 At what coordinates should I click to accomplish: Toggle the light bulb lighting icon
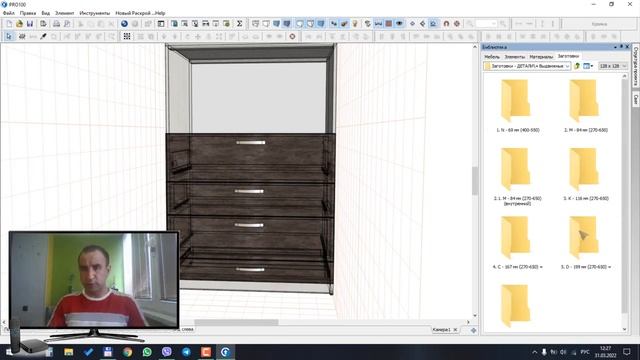coord(355,24)
